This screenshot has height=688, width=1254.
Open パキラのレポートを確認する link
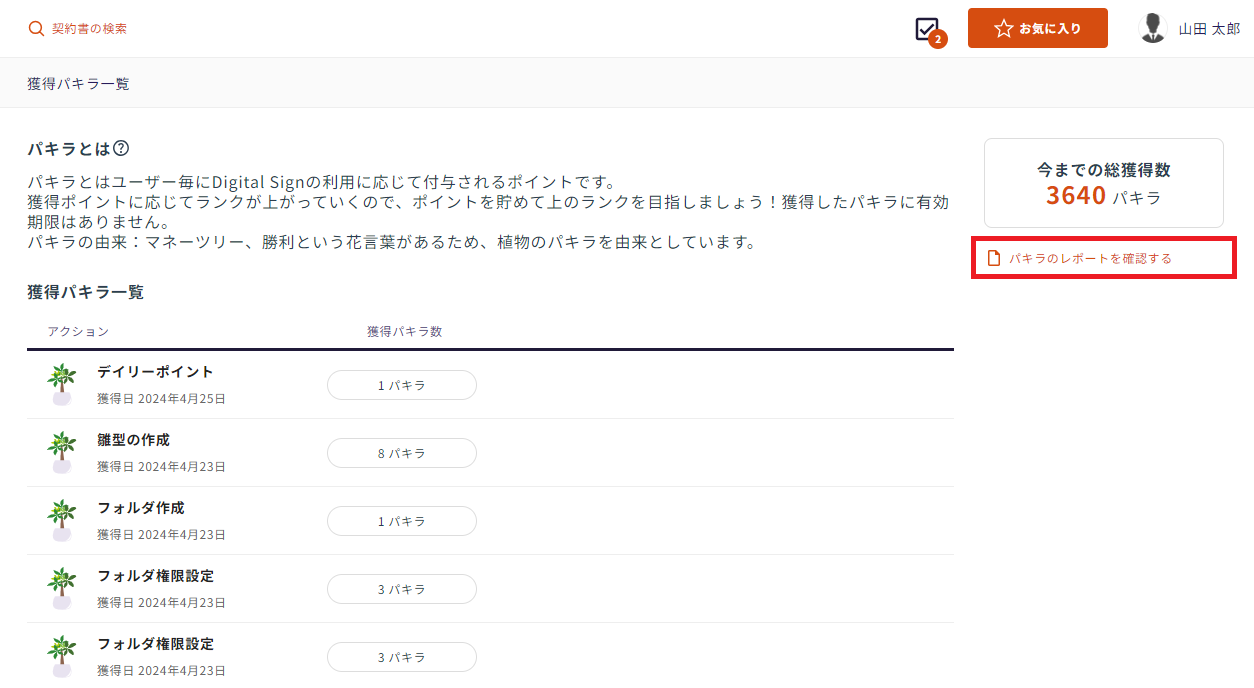pyautogui.click(x=1090, y=258)
